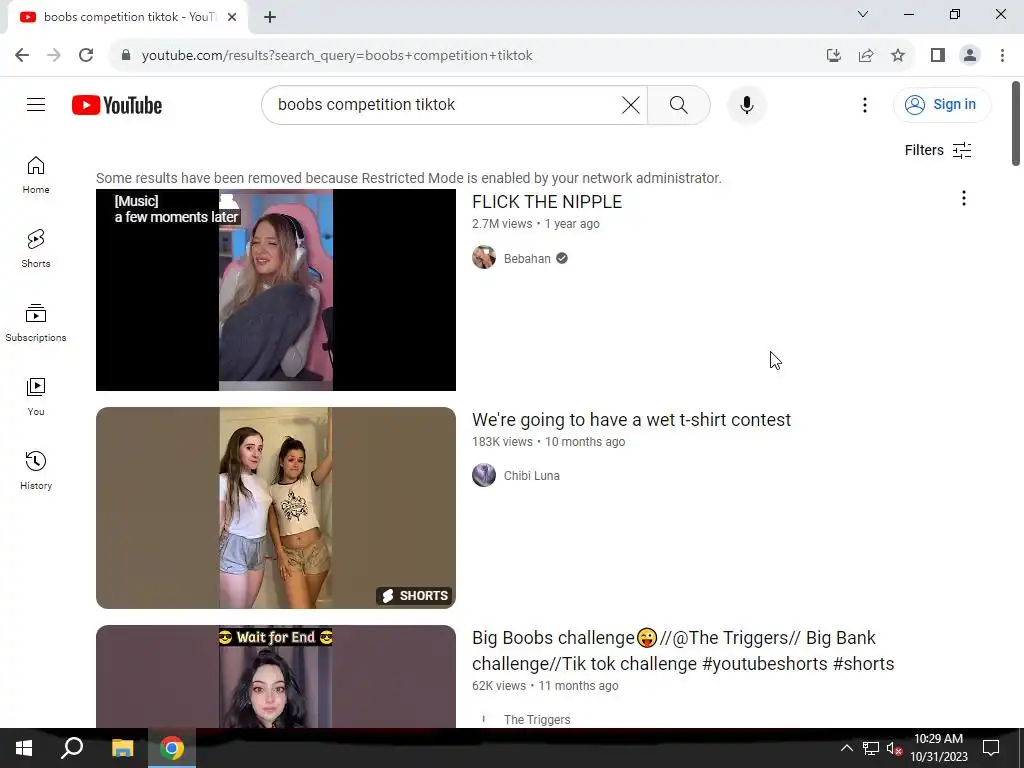Open the notification center
This screenshot has width=1024, height=768.
pyautogui.click(x=991, y=748)
